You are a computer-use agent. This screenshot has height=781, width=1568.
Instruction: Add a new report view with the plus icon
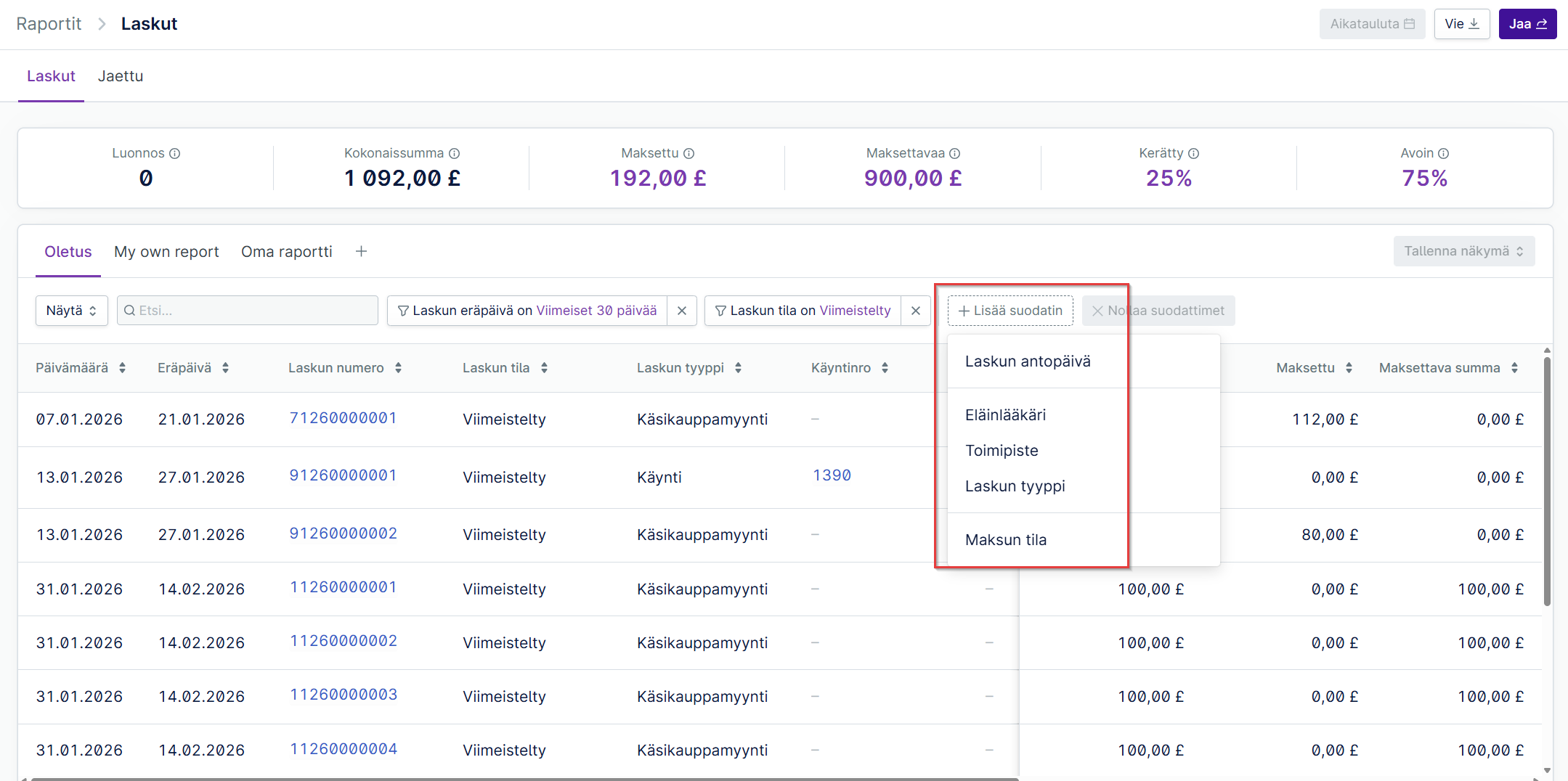pyautogui.click(x=361, y=251)
